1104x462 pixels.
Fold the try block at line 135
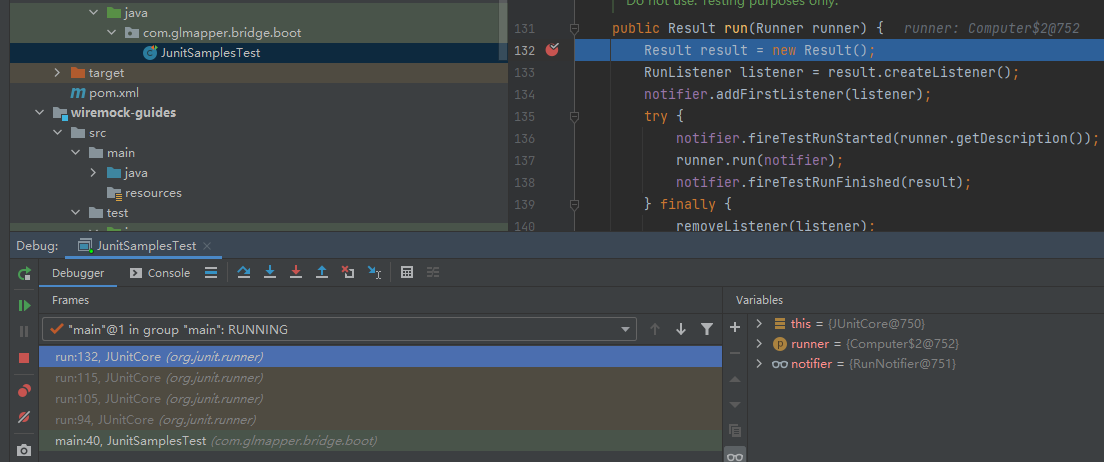tap(575, 116)
